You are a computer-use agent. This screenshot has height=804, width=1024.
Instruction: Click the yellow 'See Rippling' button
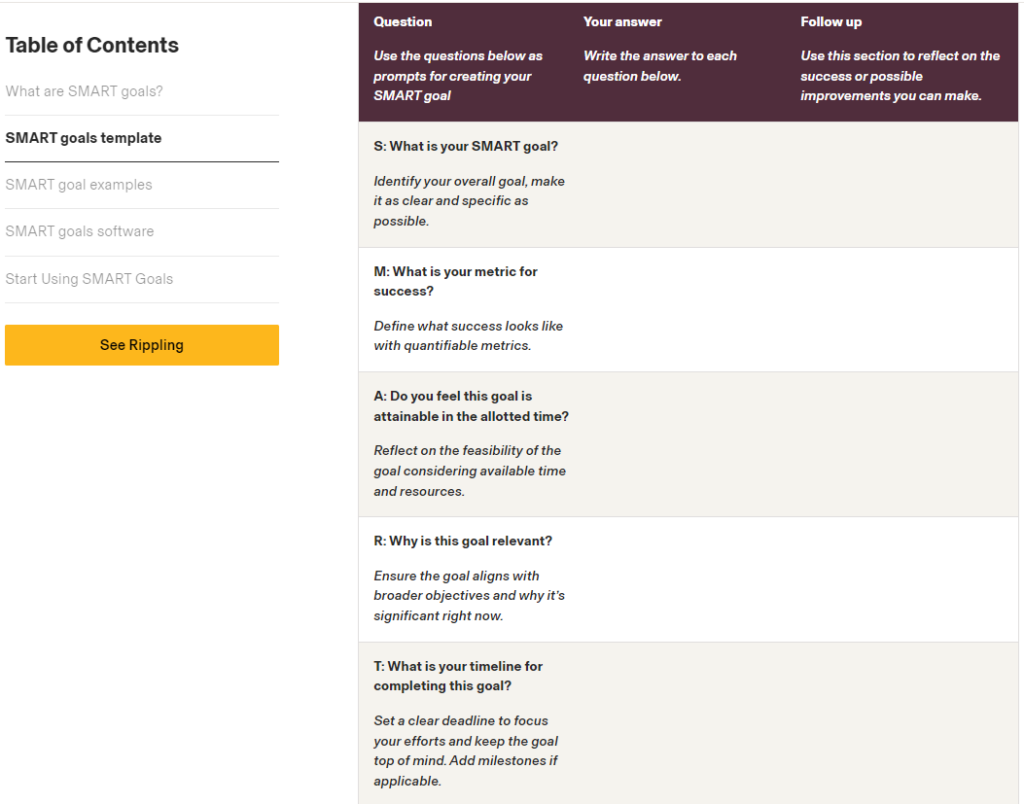point(142,345)
